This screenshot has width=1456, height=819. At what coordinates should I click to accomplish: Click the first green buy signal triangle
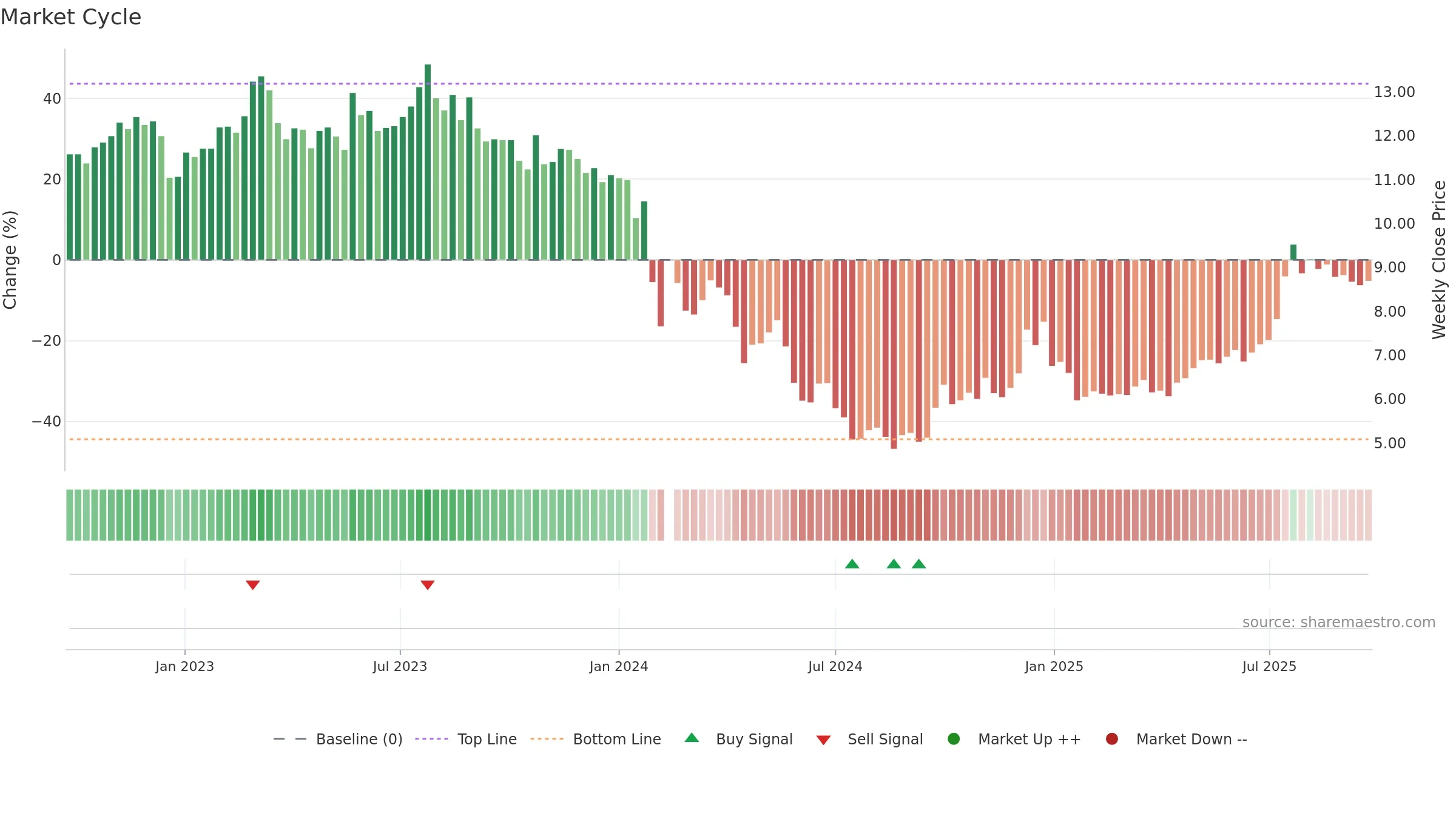point(852,564)
